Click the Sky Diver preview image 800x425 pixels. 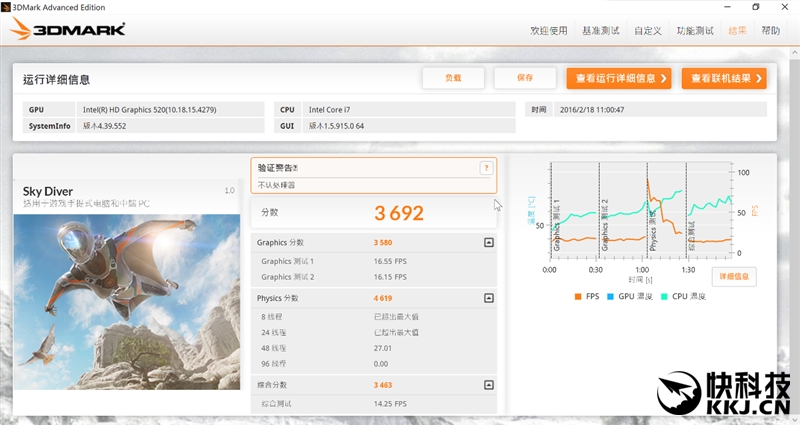click(127, 302)
